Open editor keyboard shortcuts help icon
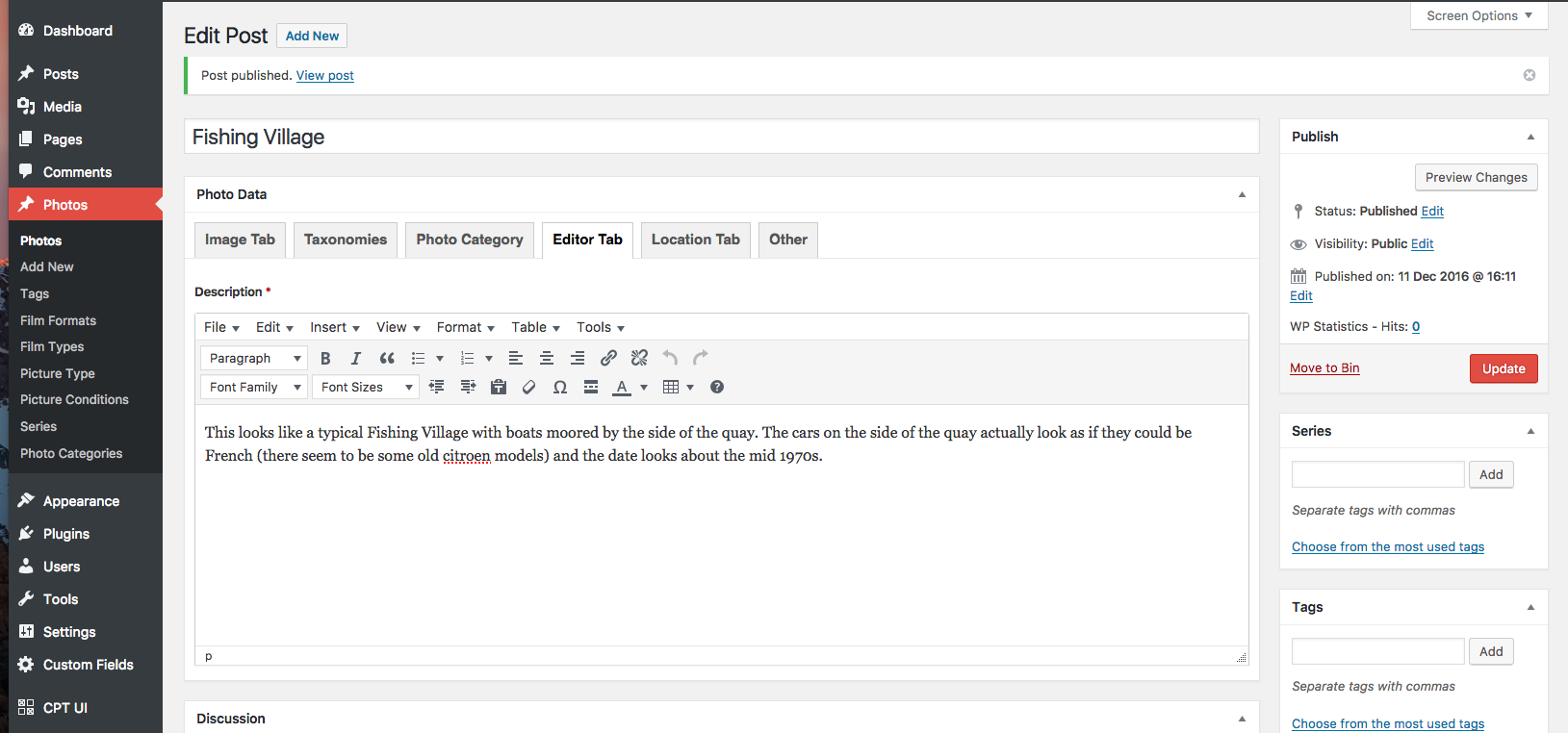The width and height of the screenshot is (1568, 733). [717, 387]
